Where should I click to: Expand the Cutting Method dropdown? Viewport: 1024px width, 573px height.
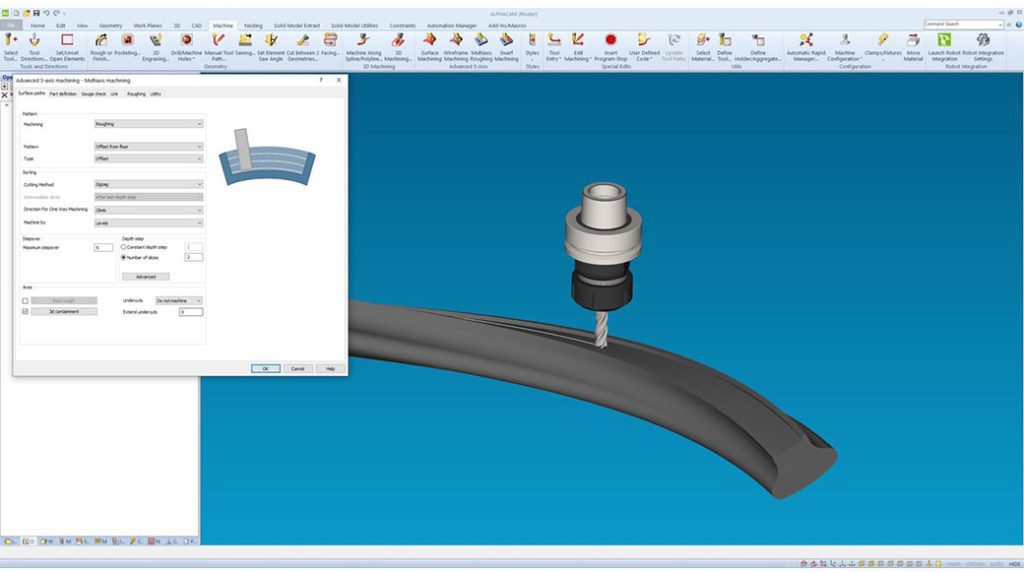coord(148,184)
